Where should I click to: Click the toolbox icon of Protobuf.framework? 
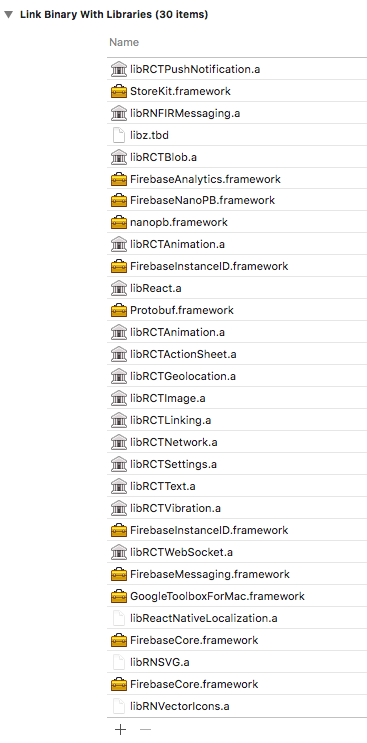[118, 310]
